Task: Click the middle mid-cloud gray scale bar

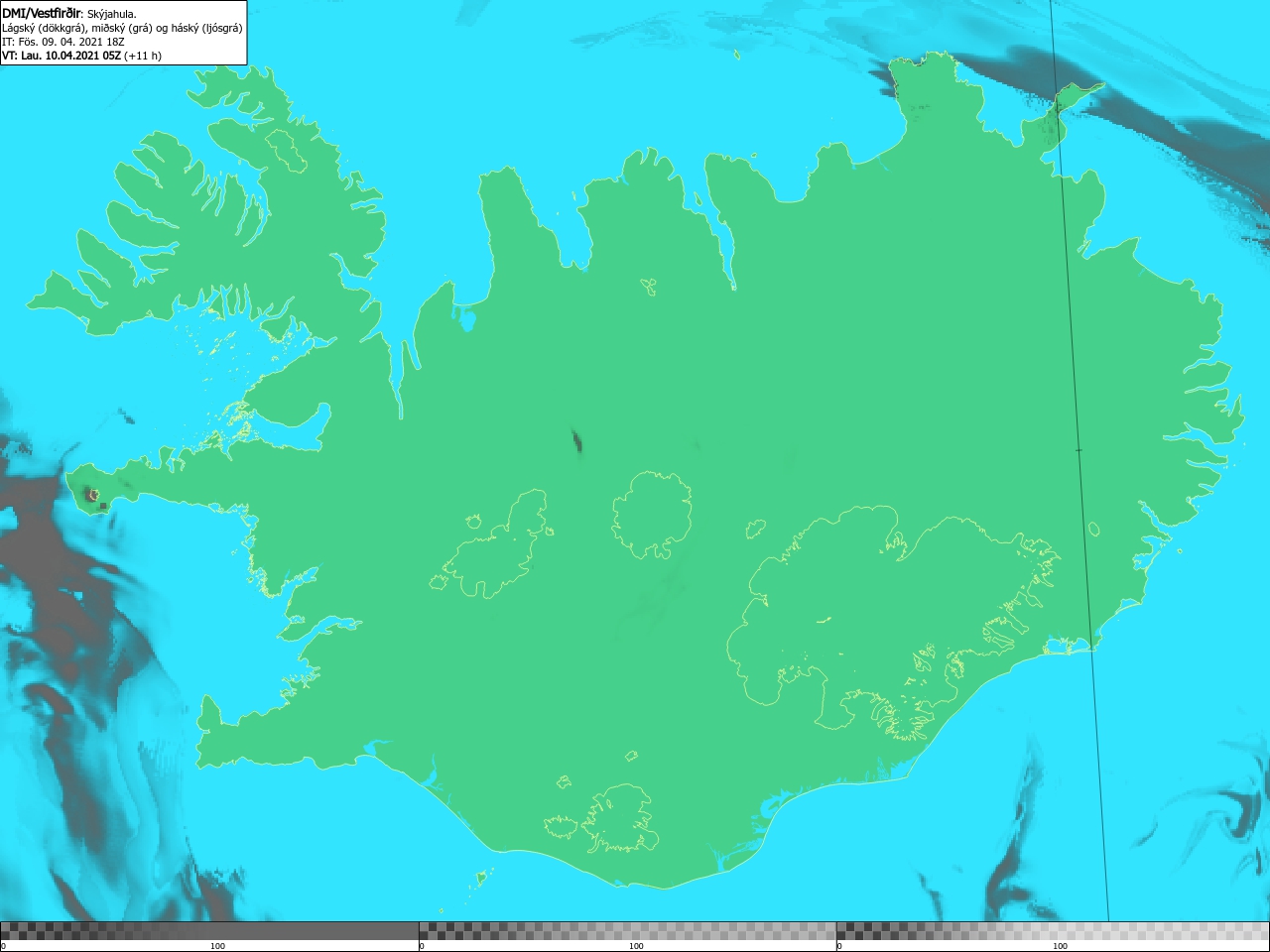Action: point(627,931)
